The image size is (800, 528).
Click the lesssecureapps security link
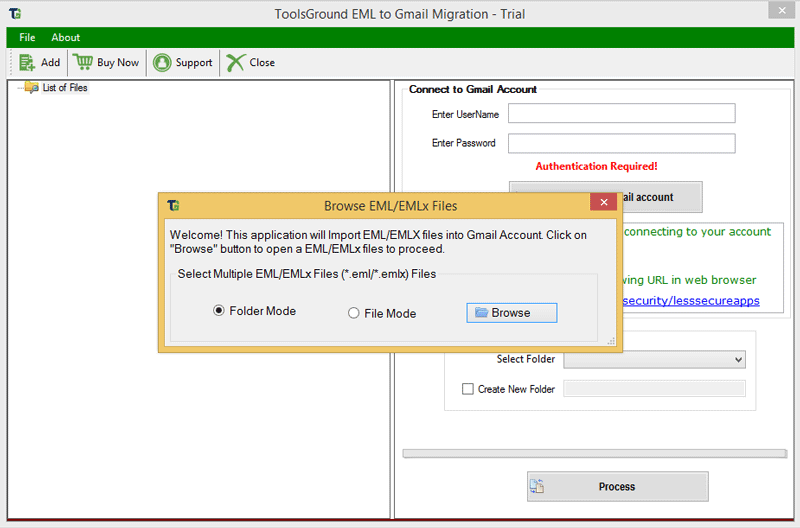(x=690, y=300)
